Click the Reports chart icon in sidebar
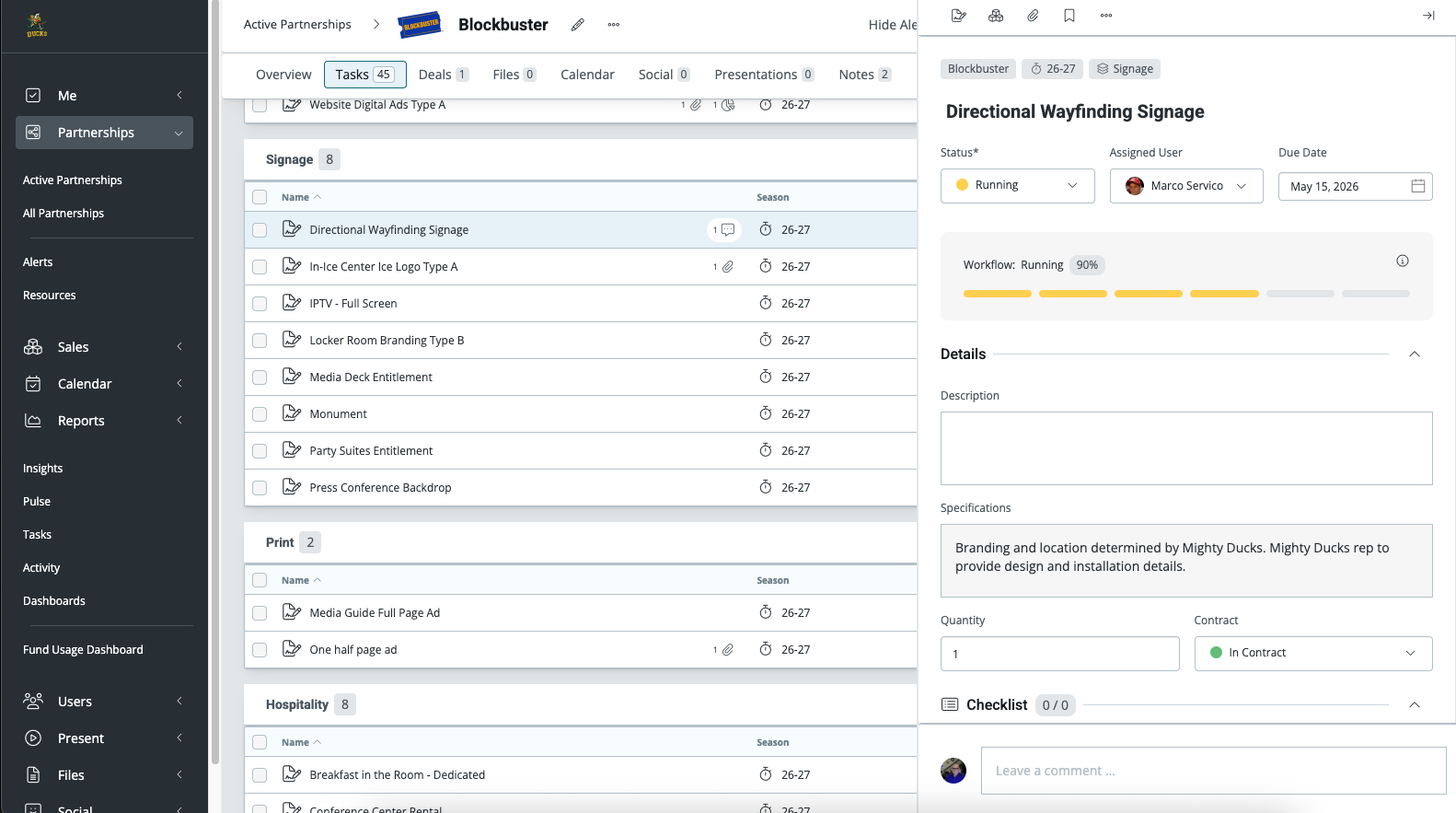The height and width of the screenshot is (813, 1456). pos(33,421)
